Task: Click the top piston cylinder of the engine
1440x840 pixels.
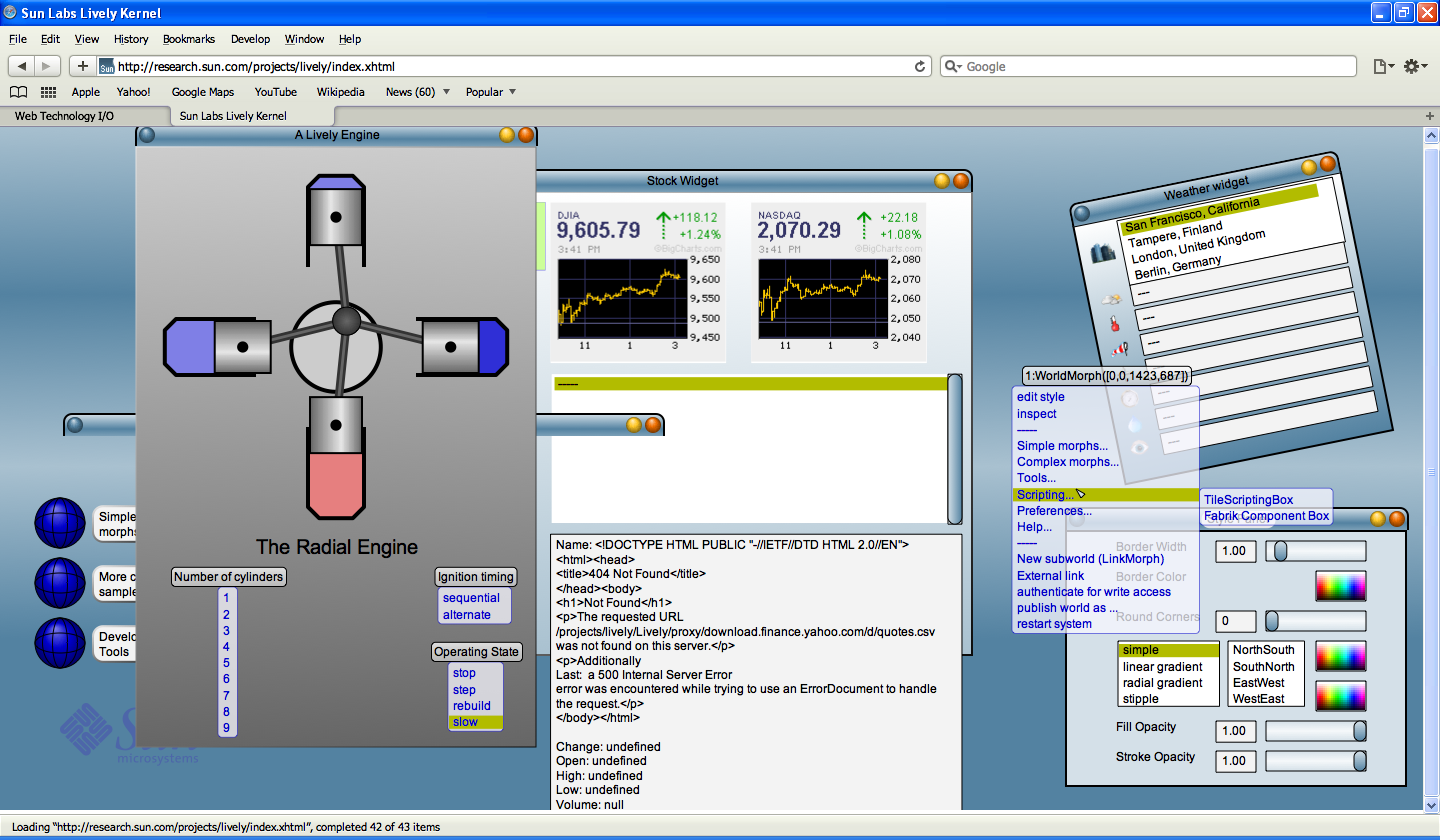Action: [x=336, y=217]
